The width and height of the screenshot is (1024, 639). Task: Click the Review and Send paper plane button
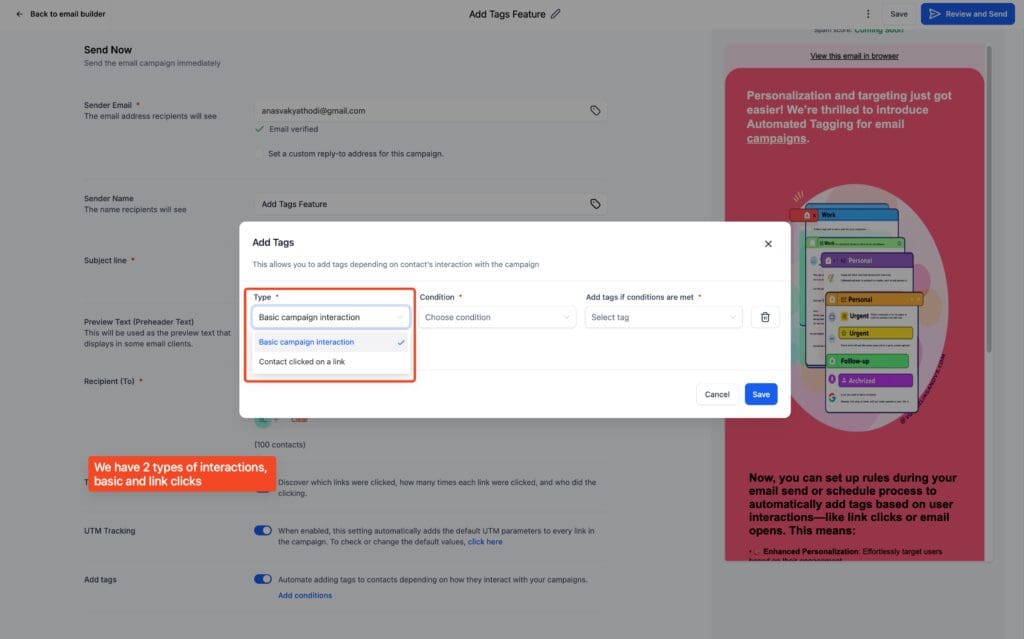967,13
